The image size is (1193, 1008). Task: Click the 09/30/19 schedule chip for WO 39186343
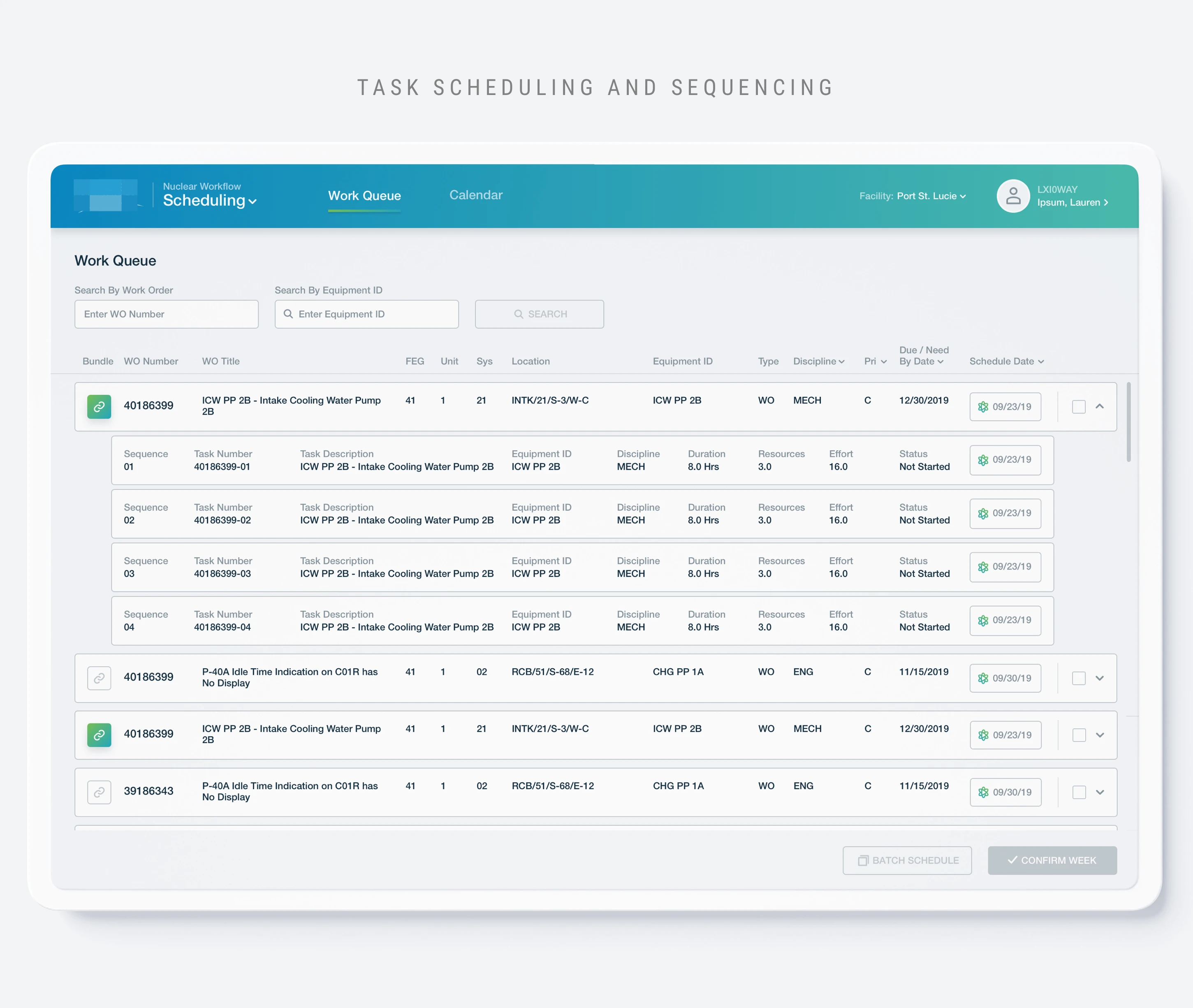pos(1005,792)
